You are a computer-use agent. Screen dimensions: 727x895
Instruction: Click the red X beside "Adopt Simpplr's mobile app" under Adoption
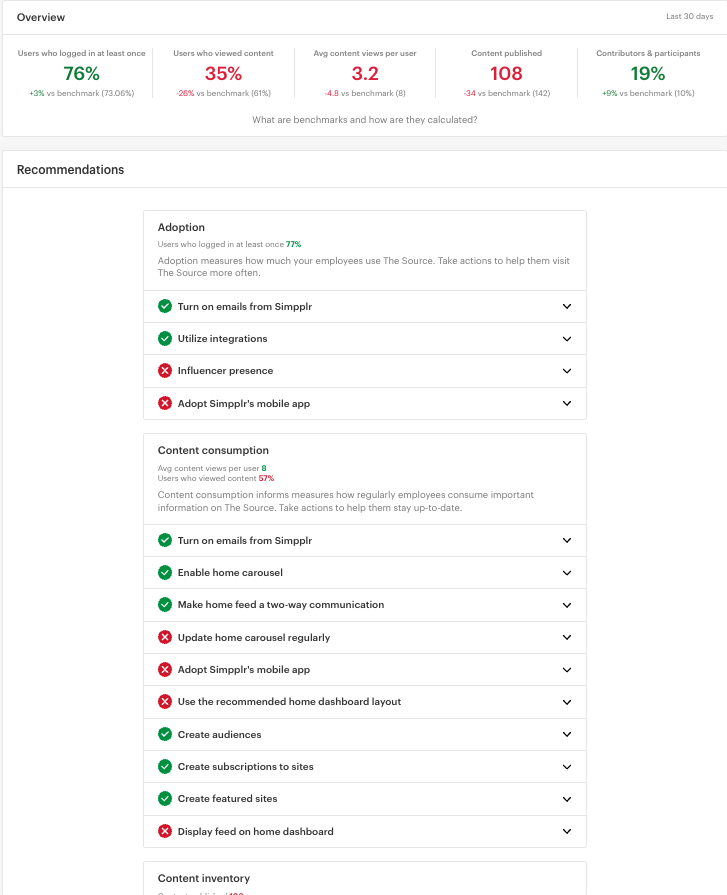coord(165,403)
